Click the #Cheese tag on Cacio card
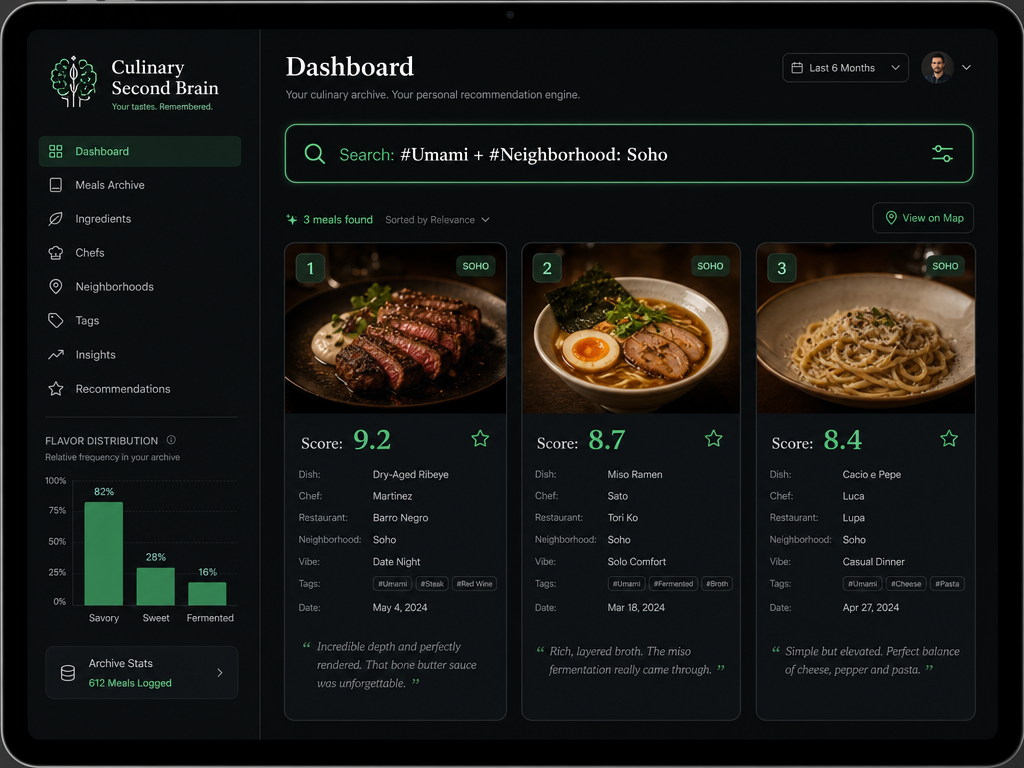1024x768 pixels. (x=906, y=584)
